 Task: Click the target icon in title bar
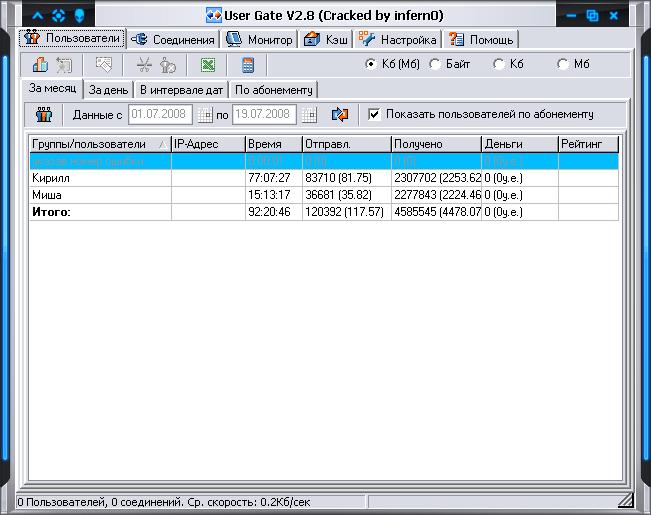coord(59,16)
